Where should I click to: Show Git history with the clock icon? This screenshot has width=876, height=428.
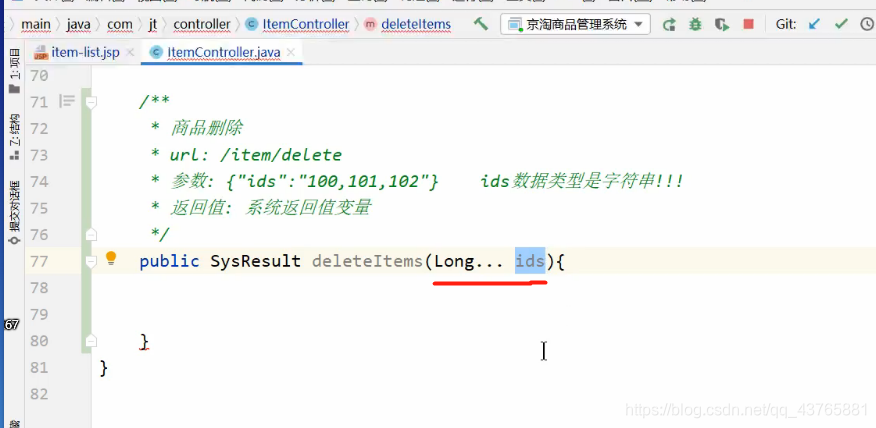click(x=867, y=24)
